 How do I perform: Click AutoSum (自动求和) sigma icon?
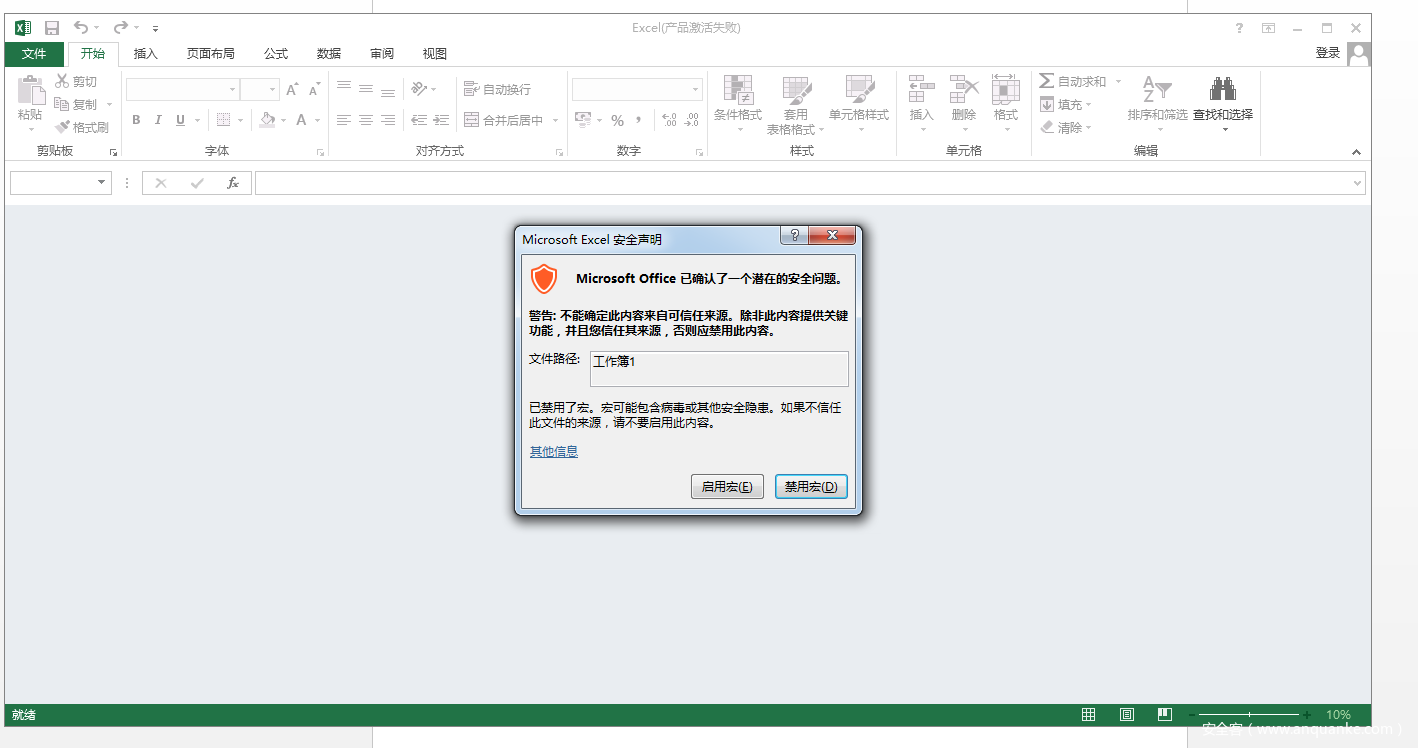1047,81
